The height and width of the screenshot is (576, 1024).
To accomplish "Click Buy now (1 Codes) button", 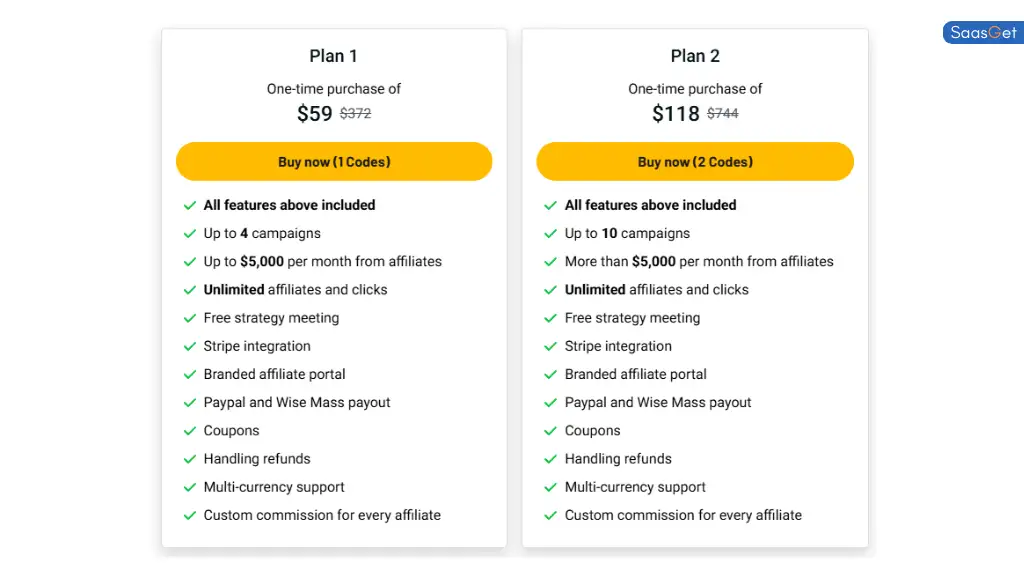I will coord(334,161).
